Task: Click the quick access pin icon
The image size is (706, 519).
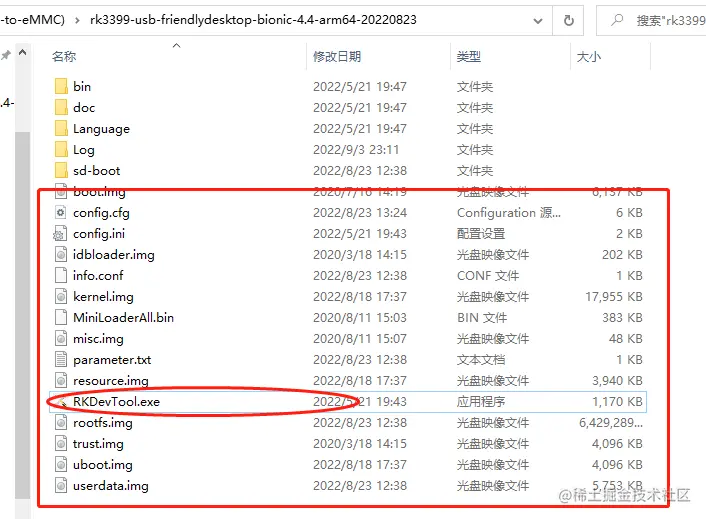Action: coord(5,55)
